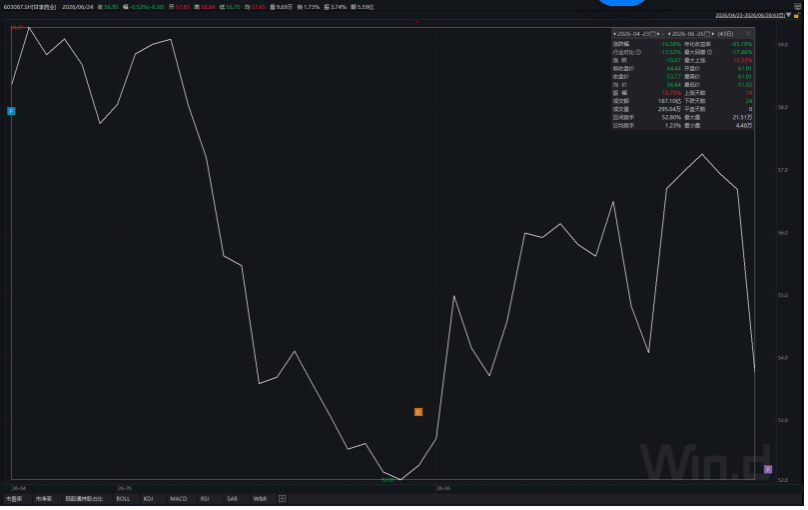Click the blue F marker on the chart's left edge
The width and height of the screenshot is (808, 510).
point(11,111)
